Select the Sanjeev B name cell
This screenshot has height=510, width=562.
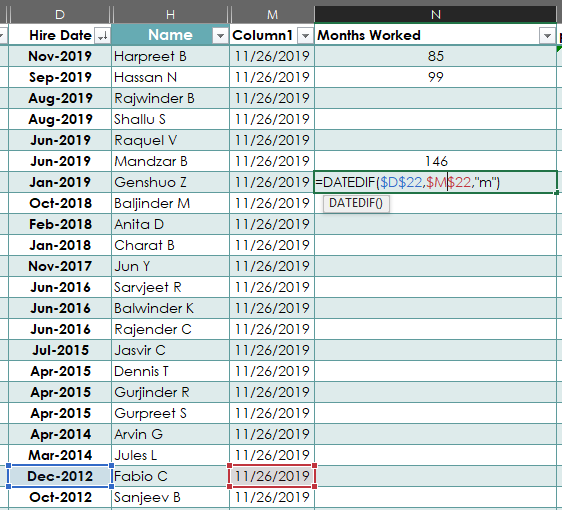(x=171, y=497)
